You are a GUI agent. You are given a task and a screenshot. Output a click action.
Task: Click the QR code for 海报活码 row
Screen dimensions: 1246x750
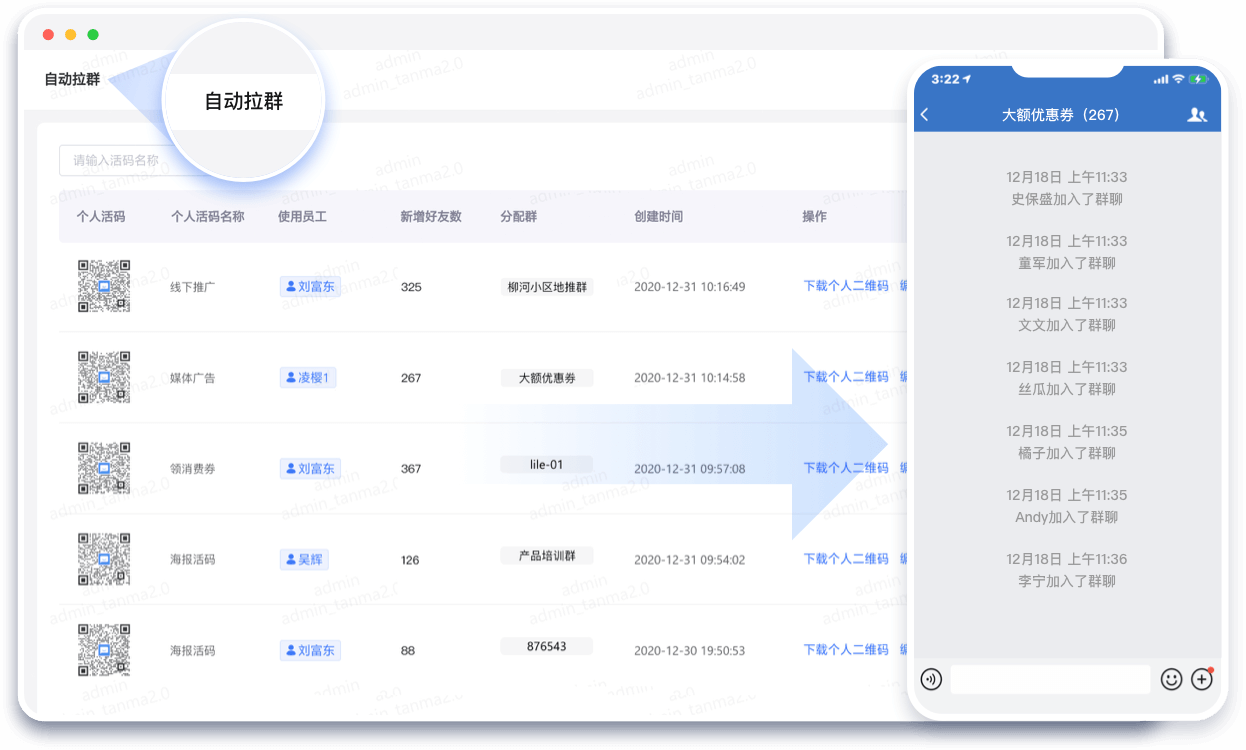[103, 560]
